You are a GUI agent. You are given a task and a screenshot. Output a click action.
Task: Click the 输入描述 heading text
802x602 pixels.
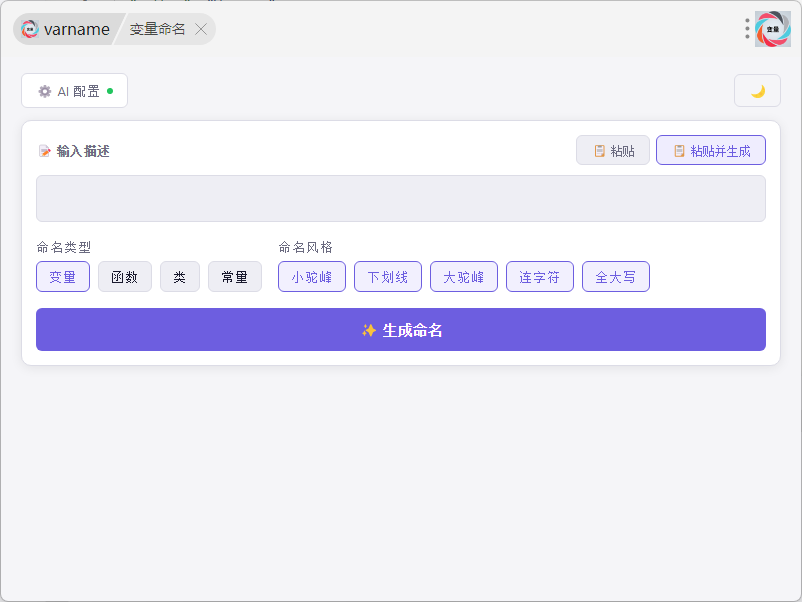[x=83, y=151]
